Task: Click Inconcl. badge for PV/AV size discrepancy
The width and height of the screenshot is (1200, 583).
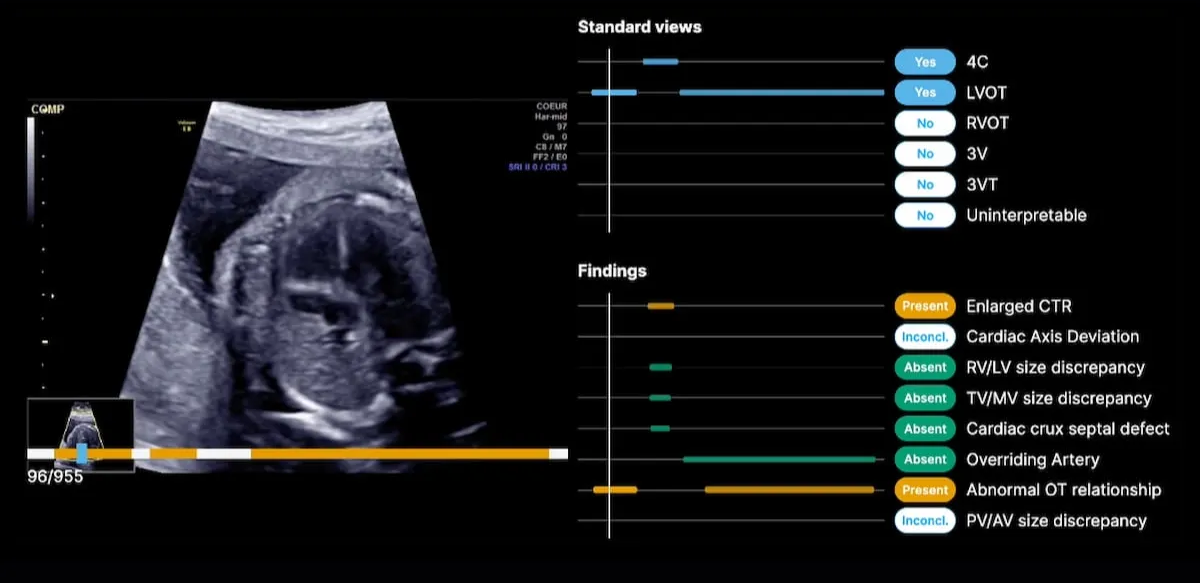Action: (x=925, y=521)
